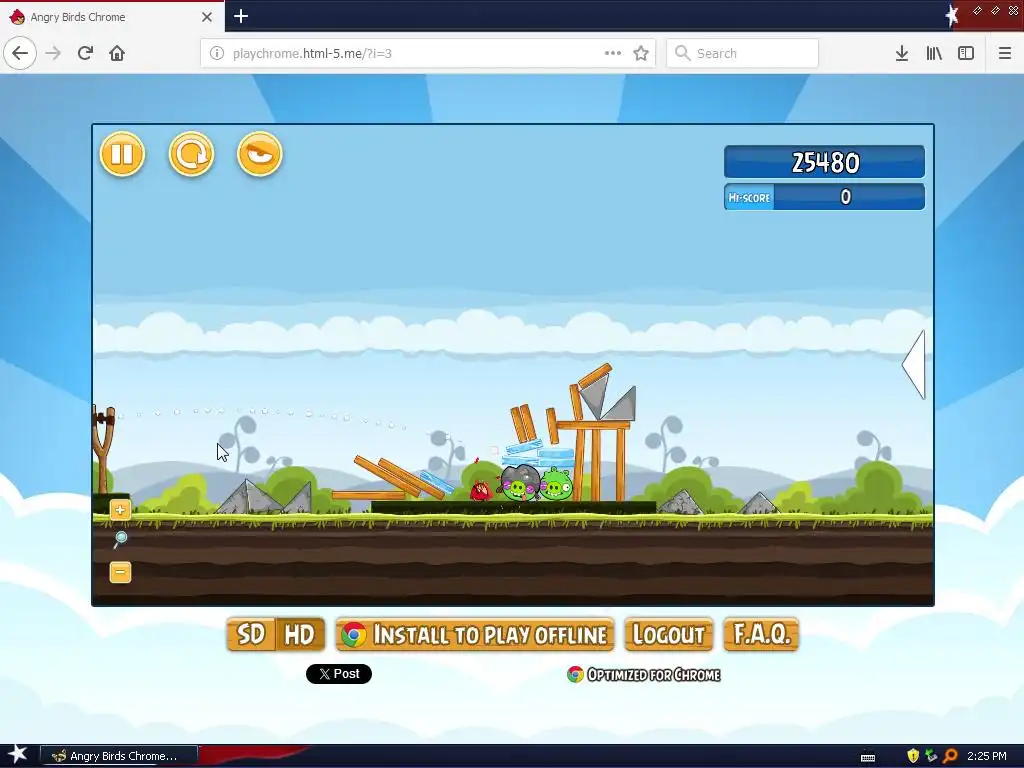This screenshot has width=1024, height=768.
Task: Open the Downloads panel
Action: point(902,53)
